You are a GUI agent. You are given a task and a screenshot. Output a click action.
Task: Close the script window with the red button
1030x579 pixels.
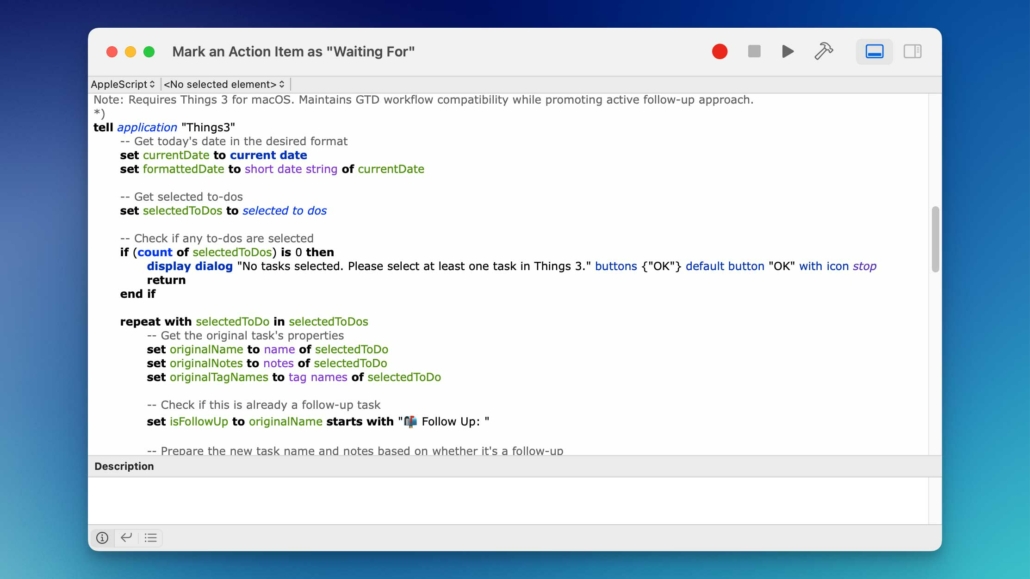coord(112,52)
